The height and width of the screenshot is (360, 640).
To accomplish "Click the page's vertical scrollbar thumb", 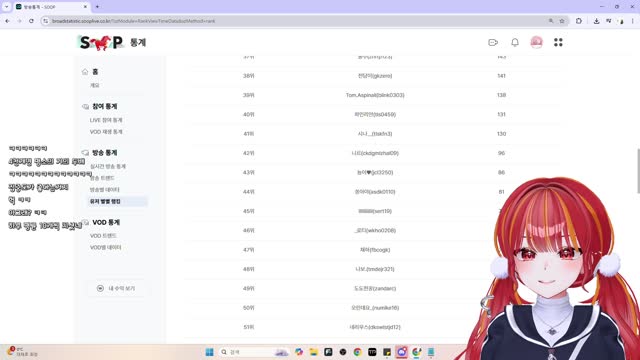I will click(638, 171).
